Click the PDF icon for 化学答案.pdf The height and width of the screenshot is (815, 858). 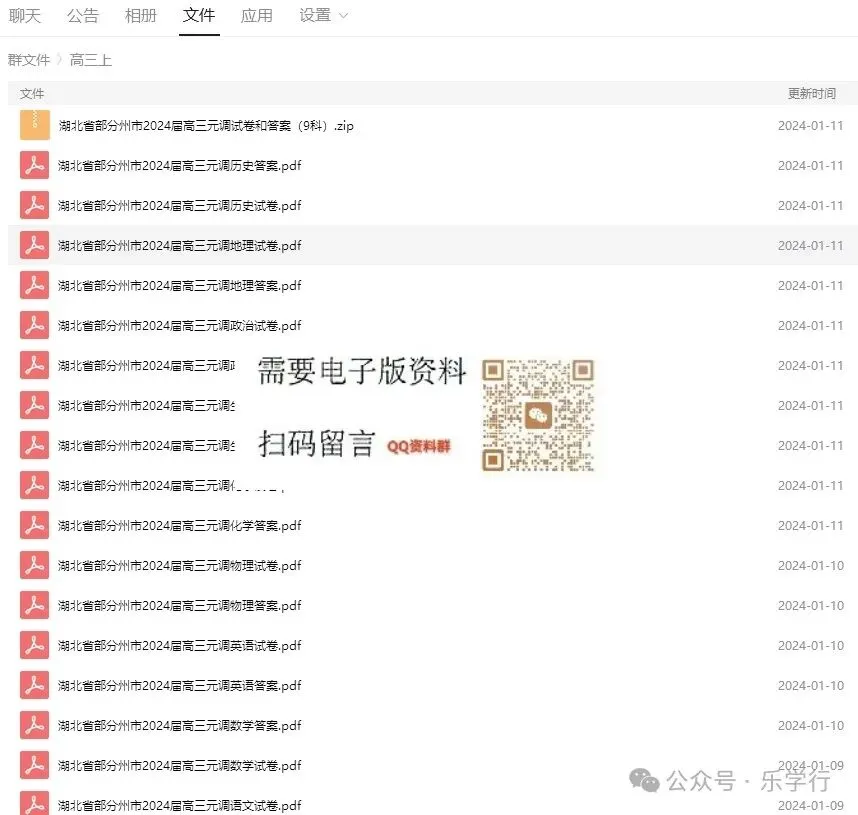pos(34,525)
